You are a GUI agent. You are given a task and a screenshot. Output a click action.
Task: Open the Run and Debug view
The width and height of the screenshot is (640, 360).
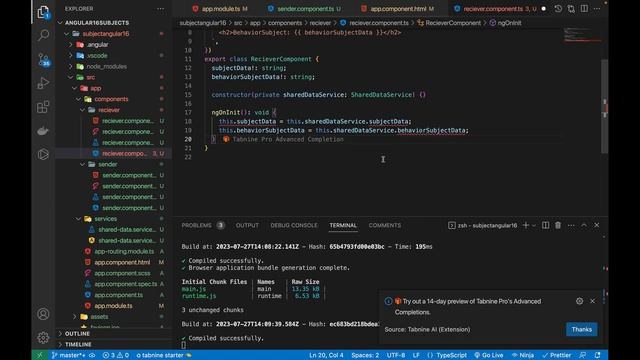(x=43, y=83)
